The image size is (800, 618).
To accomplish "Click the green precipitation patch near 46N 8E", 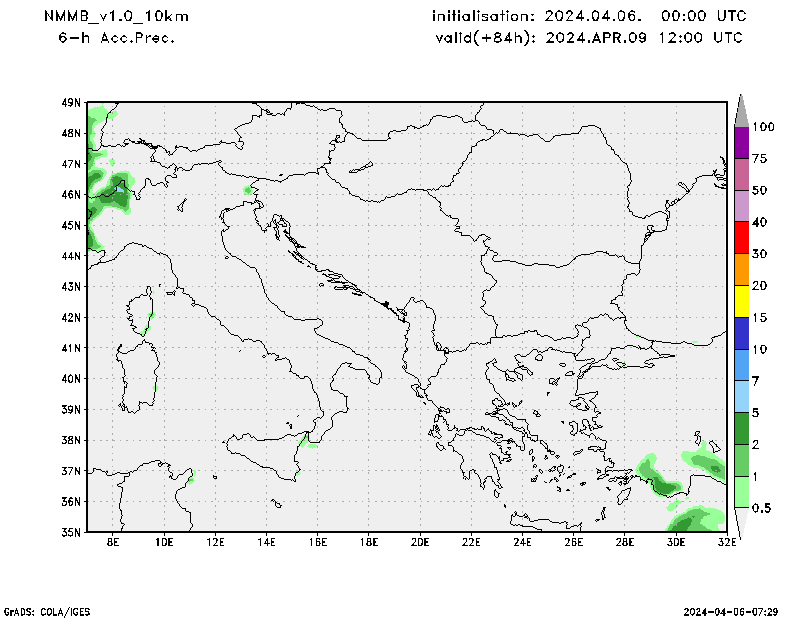I will coord(110,194).
